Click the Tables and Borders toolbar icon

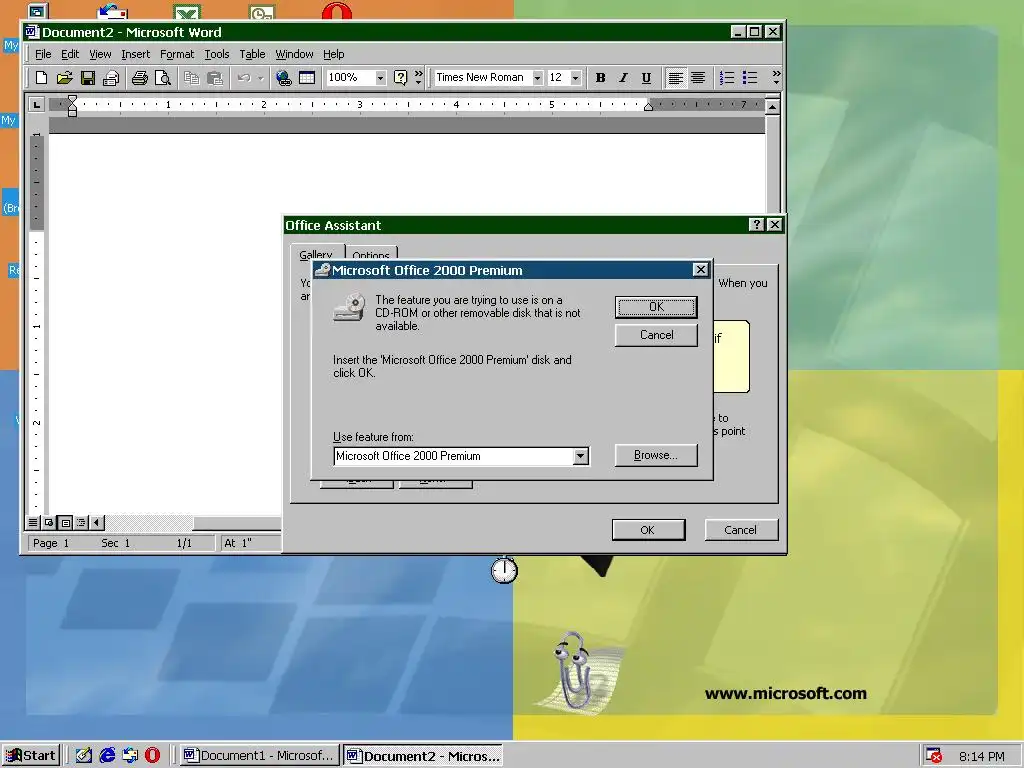pos(307,78)
